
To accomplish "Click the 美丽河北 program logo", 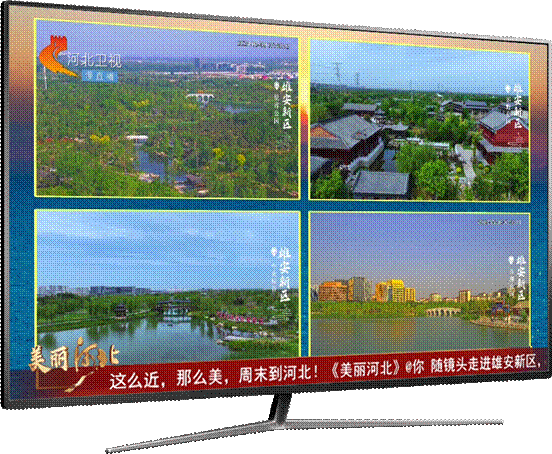I will click(74, 359).
